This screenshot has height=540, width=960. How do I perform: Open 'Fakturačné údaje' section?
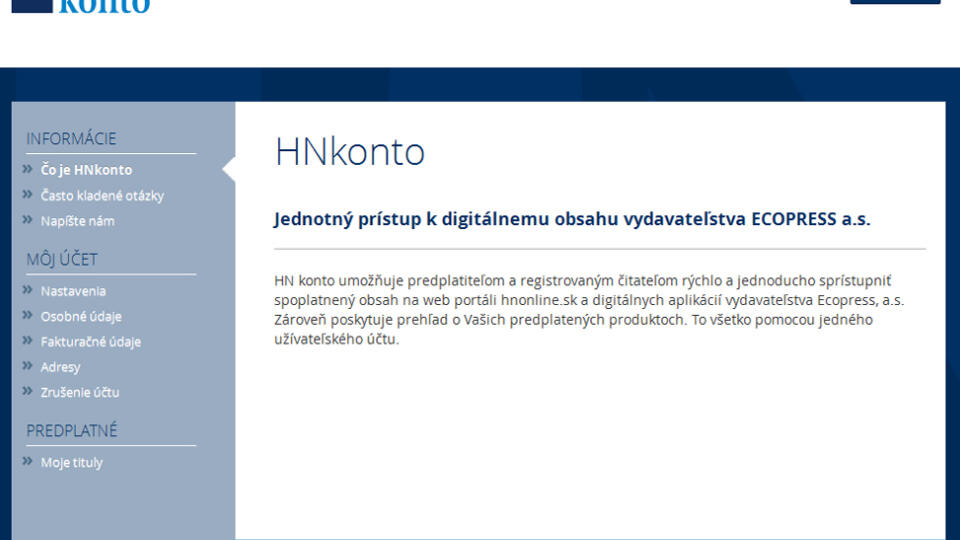click(91, 342)
